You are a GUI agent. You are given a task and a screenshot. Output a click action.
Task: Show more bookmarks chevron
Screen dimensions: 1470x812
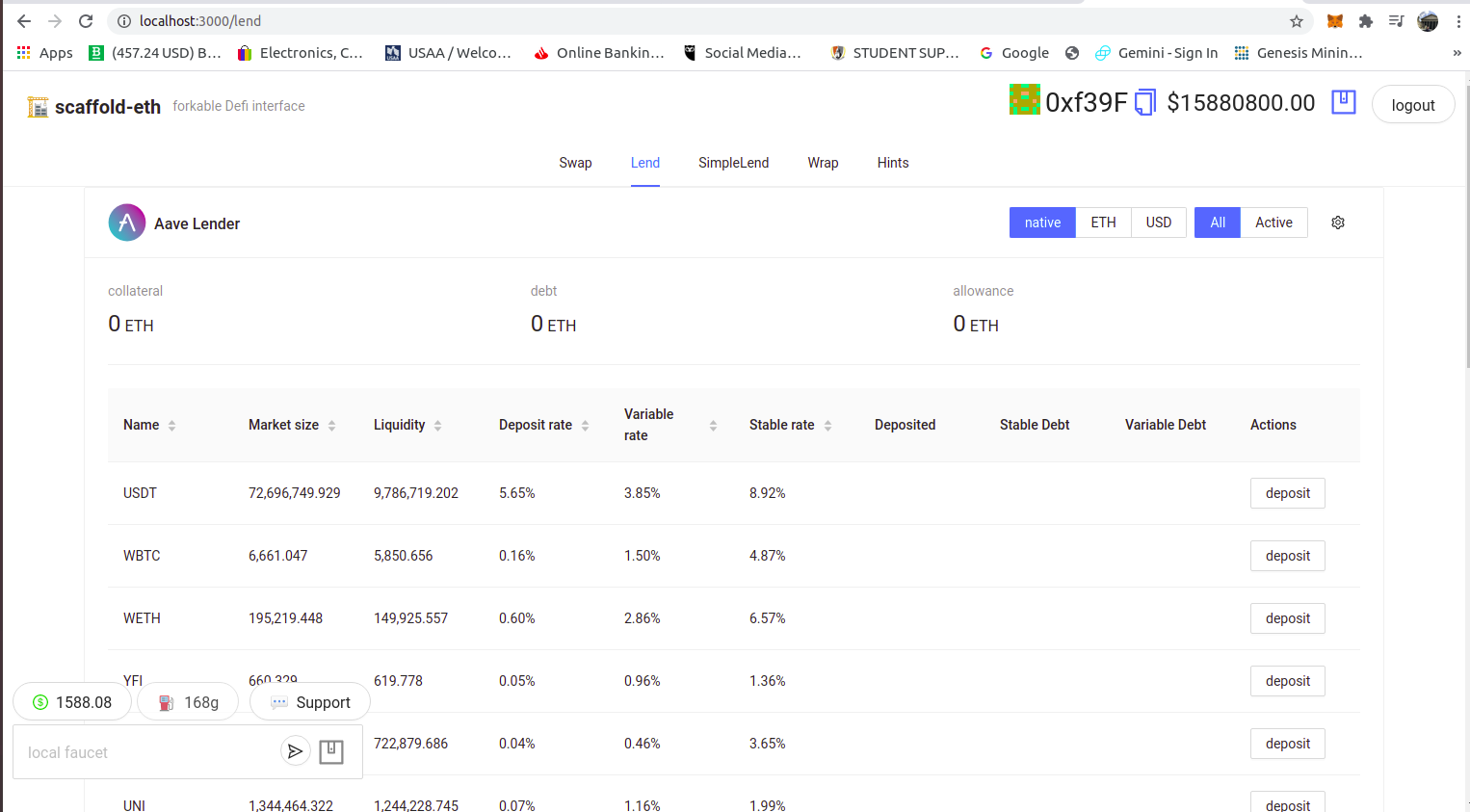coord(1457,53)
